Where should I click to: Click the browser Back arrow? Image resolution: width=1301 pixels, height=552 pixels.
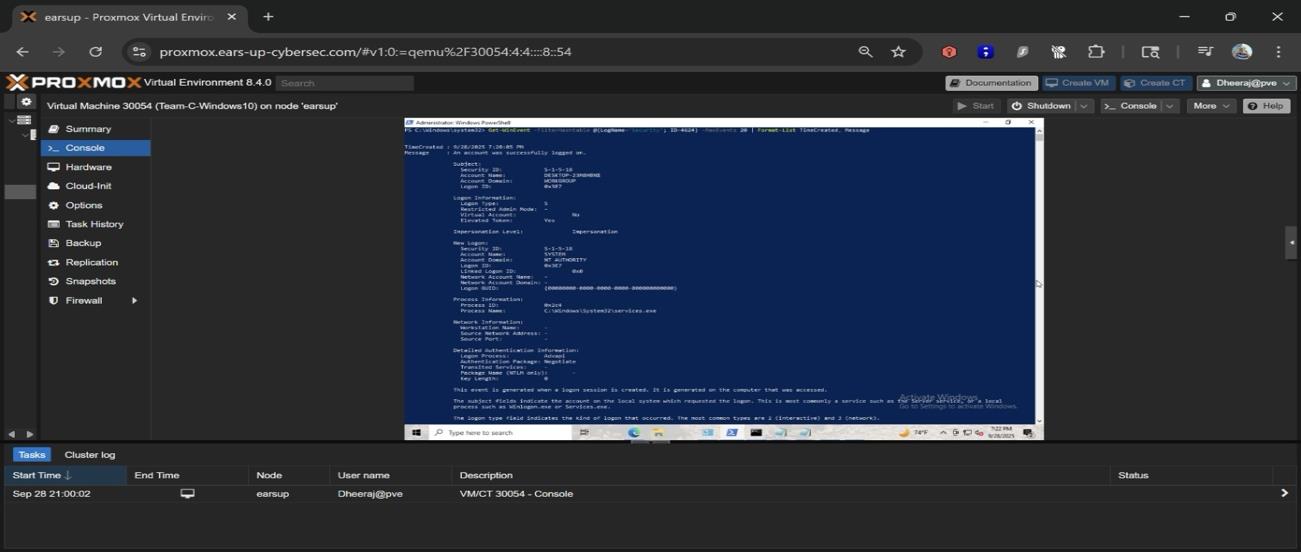pos(23,52)
